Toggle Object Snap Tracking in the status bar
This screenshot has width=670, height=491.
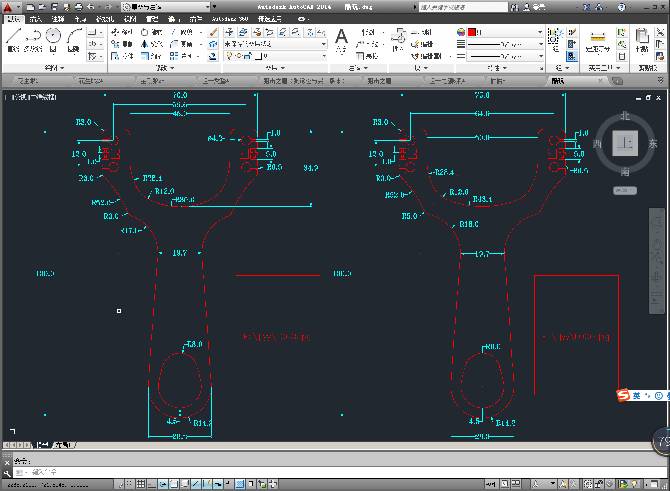click(196, 484)
